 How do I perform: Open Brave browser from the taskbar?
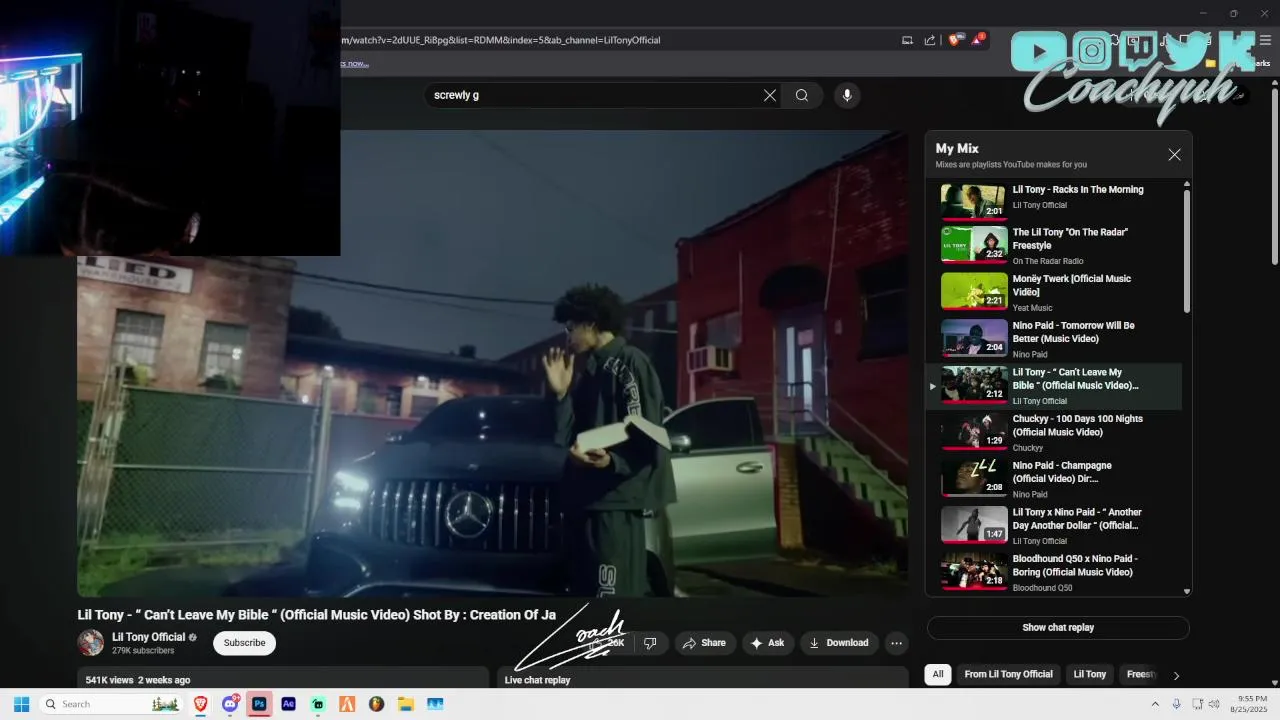(x=200, y=704)
